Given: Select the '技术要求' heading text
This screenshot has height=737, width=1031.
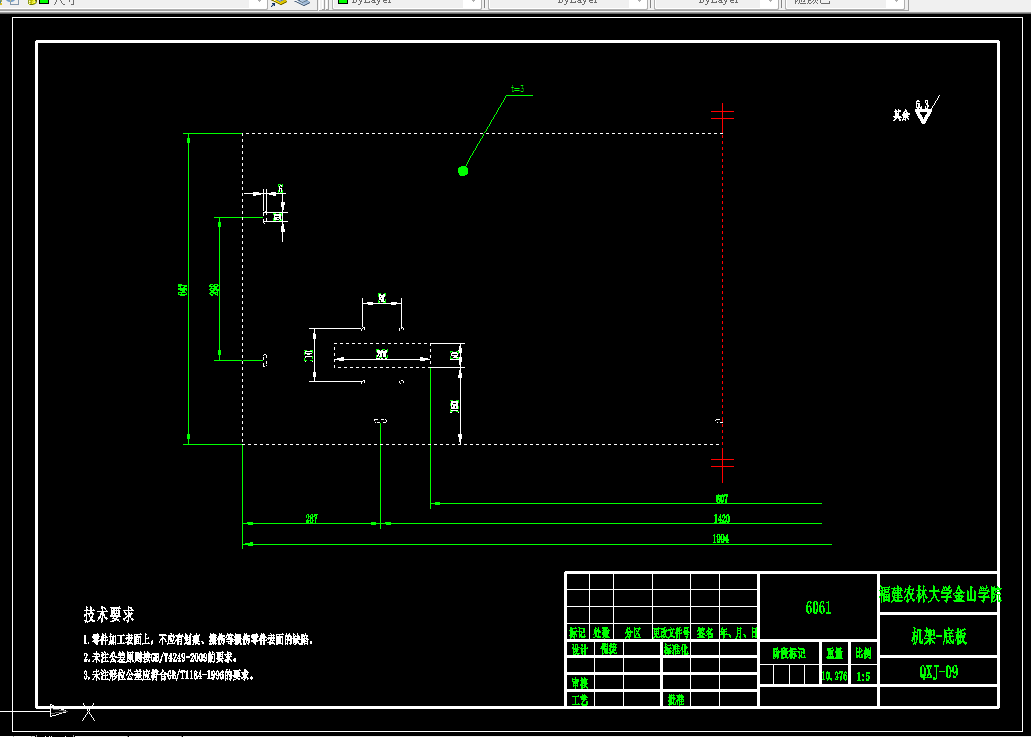Looking at the screenshot, I should pyautogui.click(x=108, y=615).
